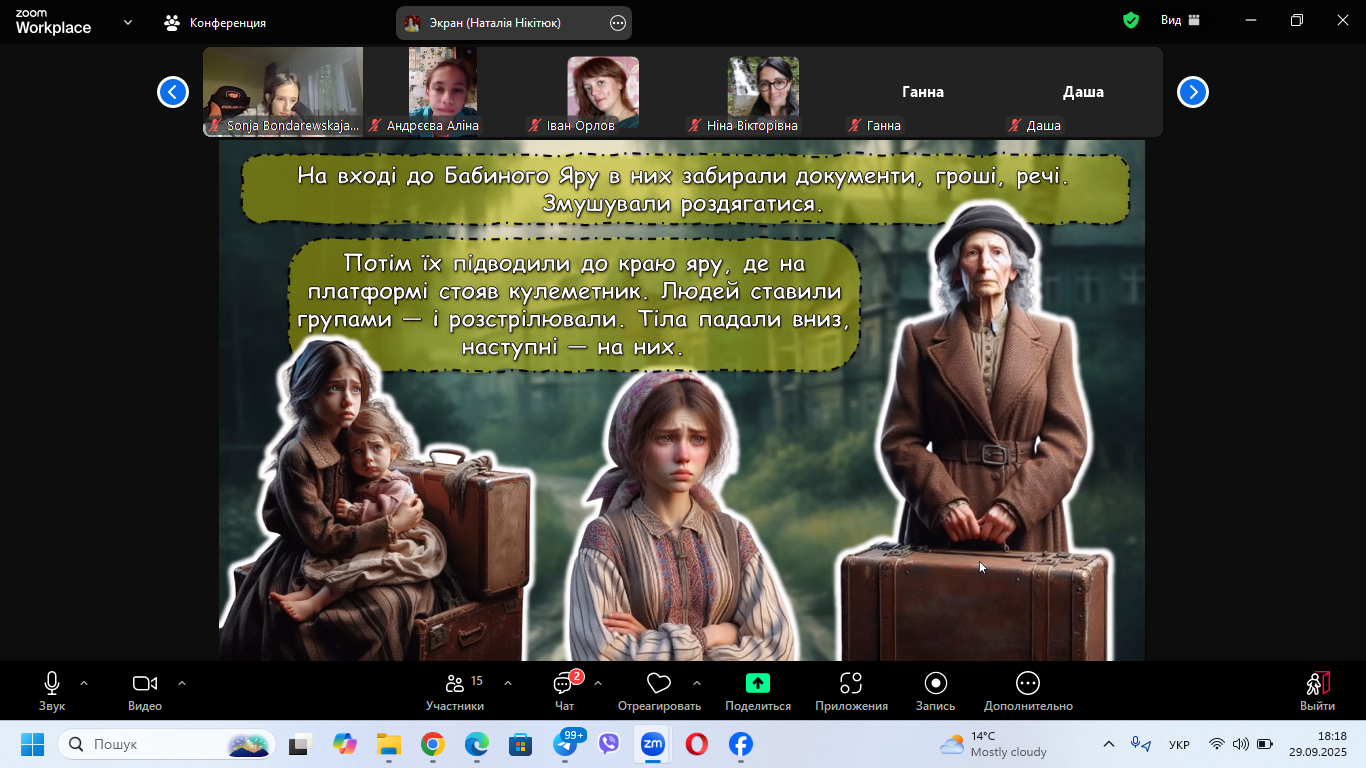Open the Apps icon in toolbar
This screenshot has height=768, width=1366.
[x=851, y=684]
